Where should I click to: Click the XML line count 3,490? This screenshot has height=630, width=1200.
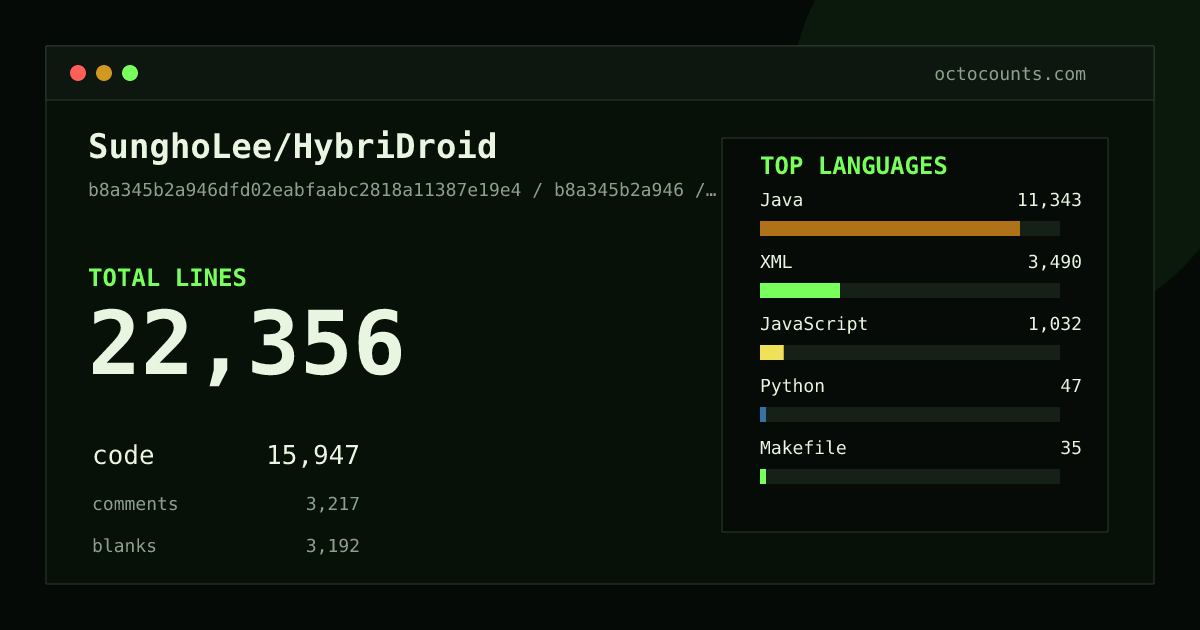(x=1055, y=262)
